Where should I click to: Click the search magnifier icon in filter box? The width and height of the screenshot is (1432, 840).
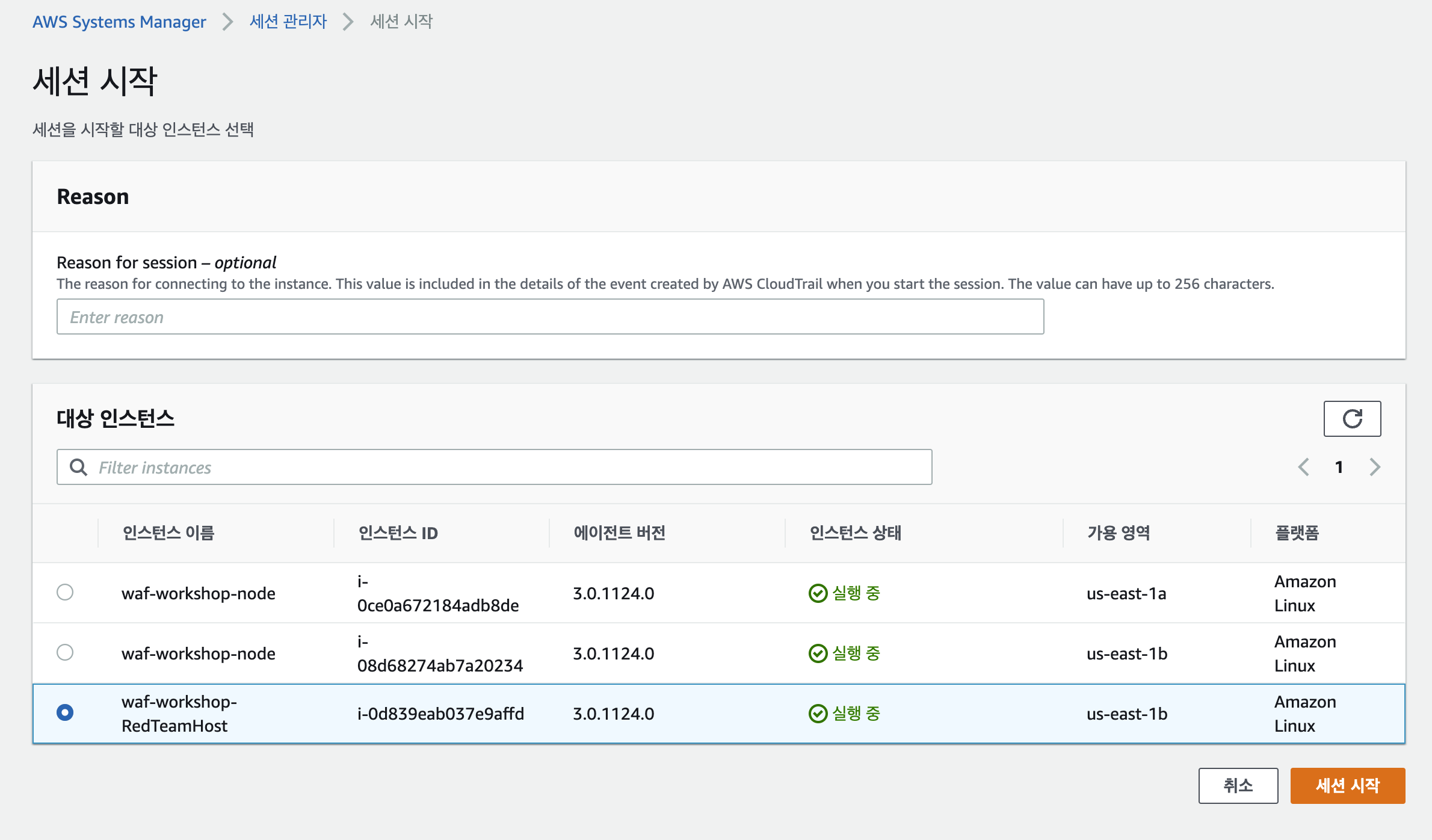[x=78, y=467]
